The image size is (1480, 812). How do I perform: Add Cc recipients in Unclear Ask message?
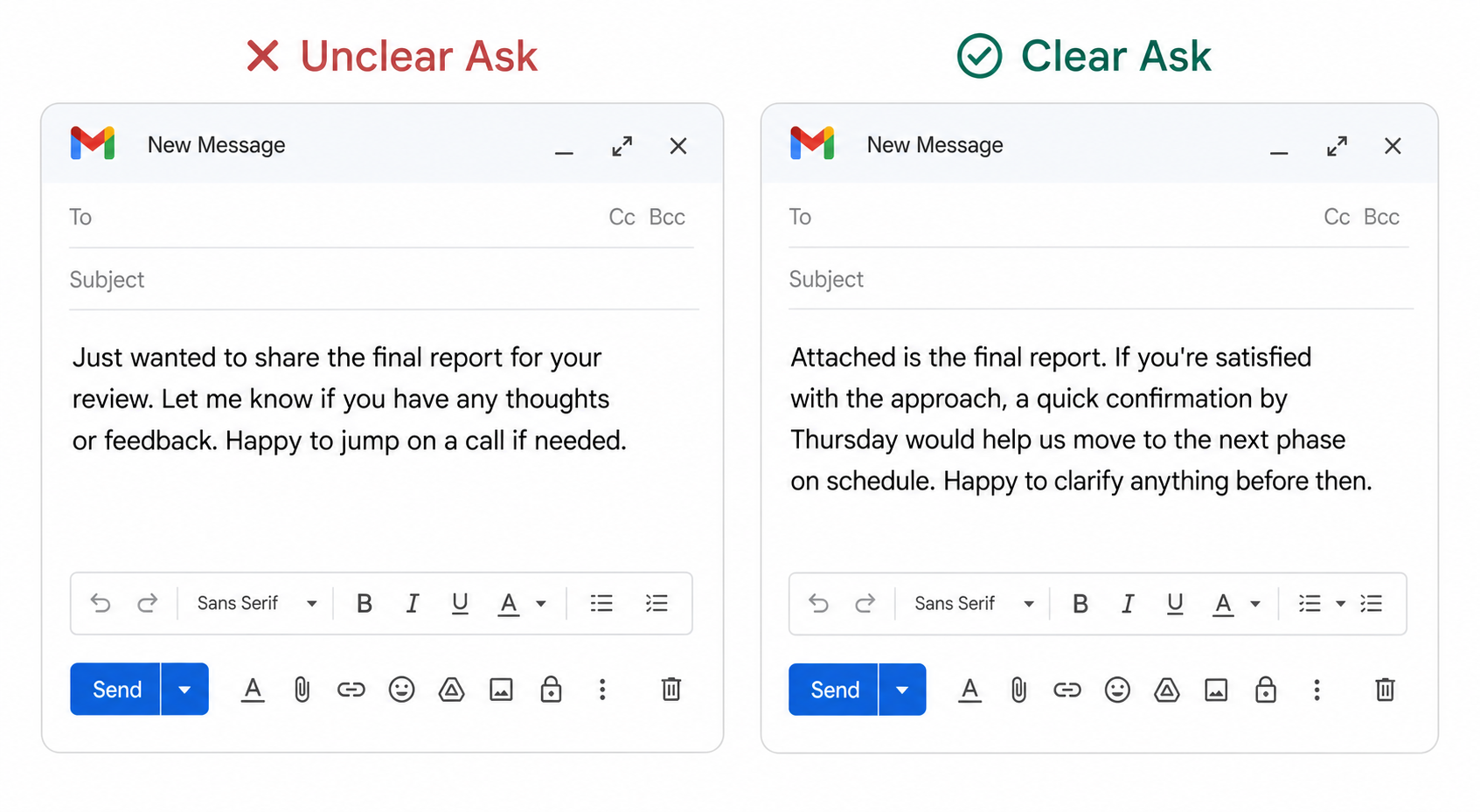click(622, 217)
